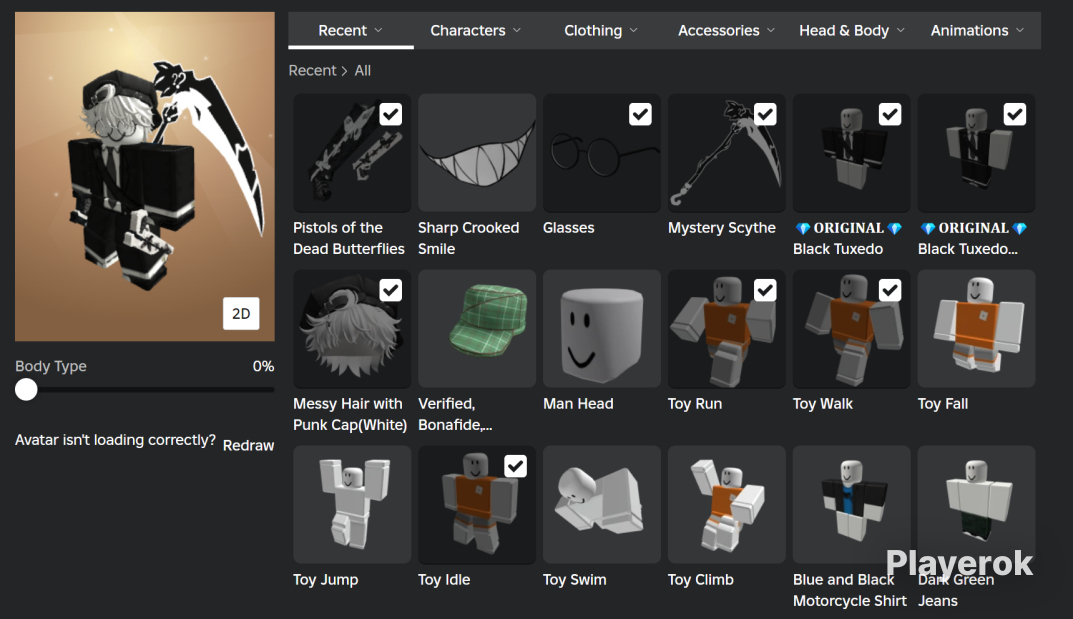The height and width of the screenshot is (619, 1073).
Task: Switch to the Clothing tab
Action: pyautogui.click(x=600, y=30)
